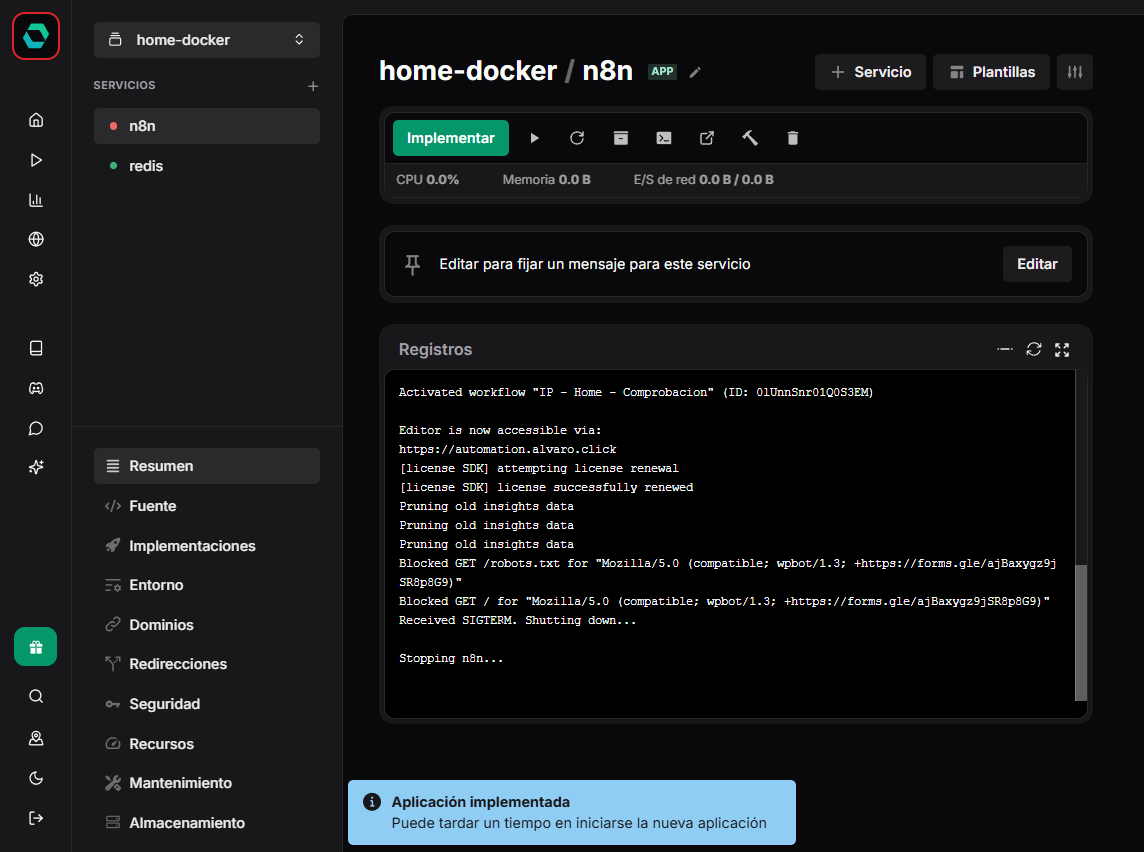Image resolution: width=1144 pixels, height=852 pixels.
Task: Click the 'Stopping n8n...' log line
Action: pos(451,658)
